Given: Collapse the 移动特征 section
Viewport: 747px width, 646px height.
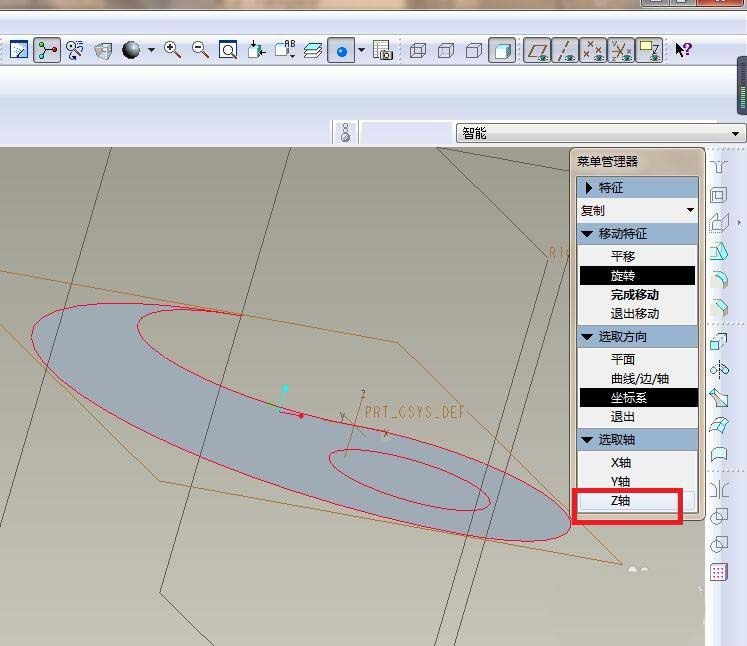Looking at the screenshot, I should 637,234.
